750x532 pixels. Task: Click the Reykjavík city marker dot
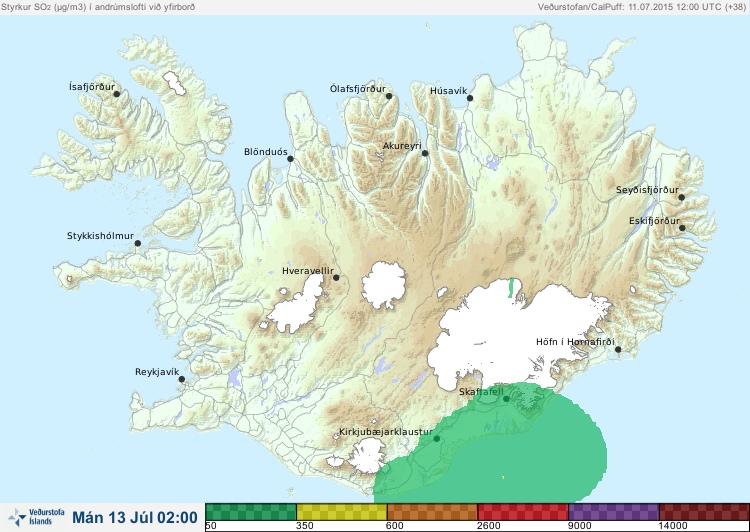coord(182,379)
